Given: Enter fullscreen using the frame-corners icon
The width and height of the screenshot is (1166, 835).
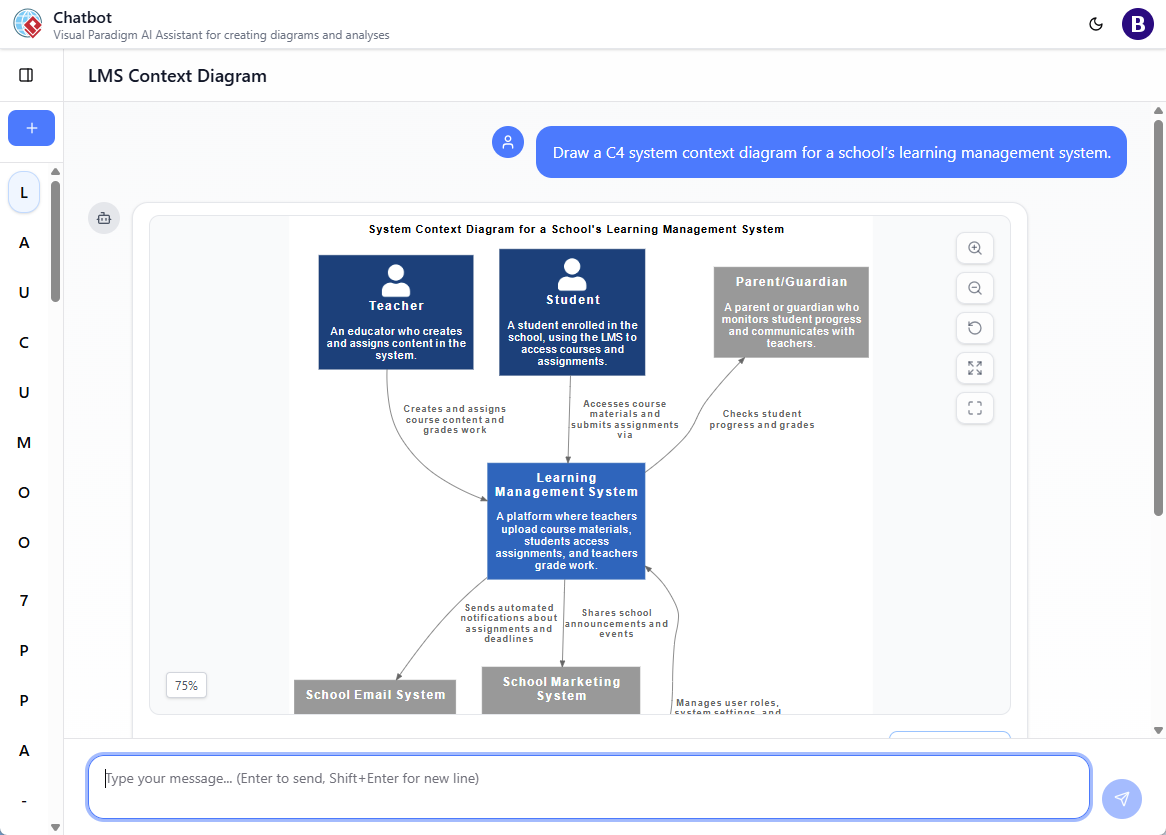Looking at the screenshot, I should click(974, 408).
